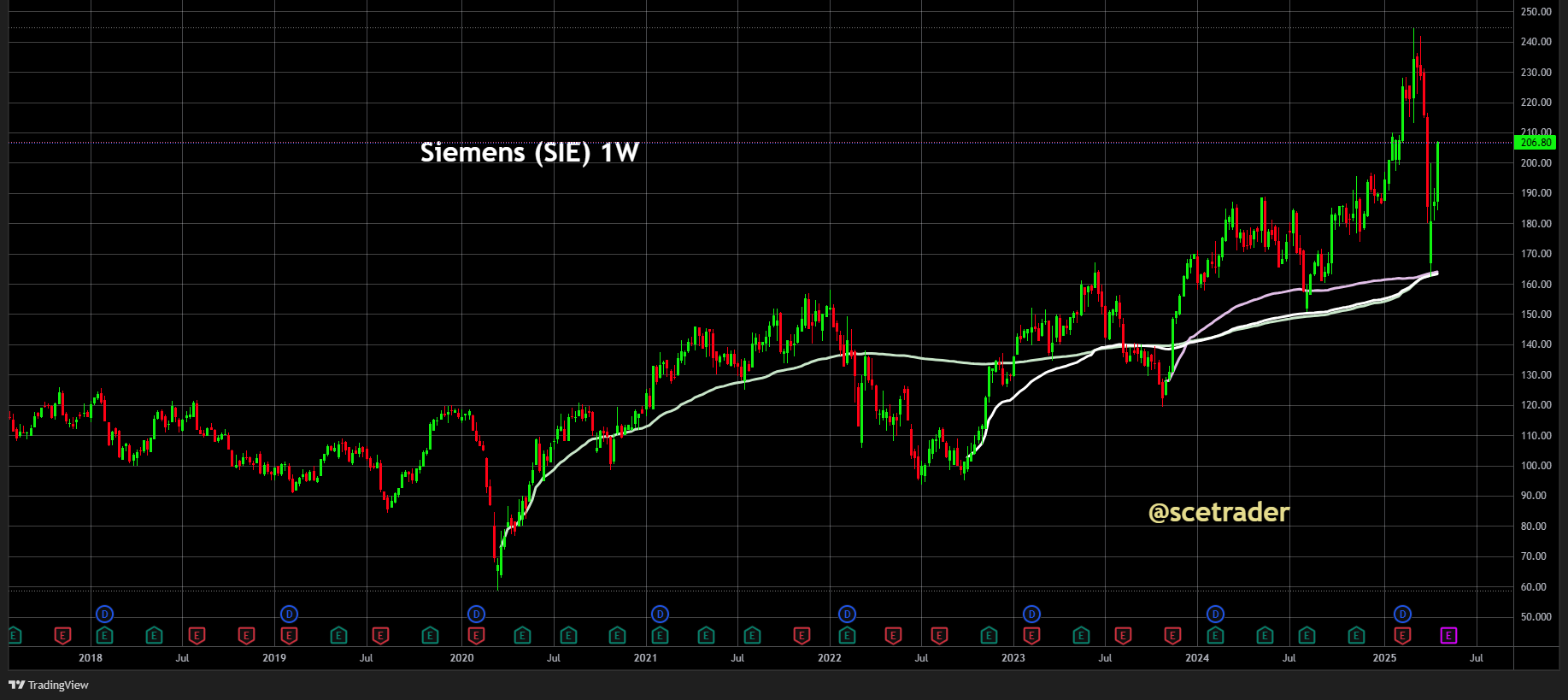1568x700 pixels.
Task: Click the 2019 dividend D marker
Action: pyautogui.click(x=289, y=614)
